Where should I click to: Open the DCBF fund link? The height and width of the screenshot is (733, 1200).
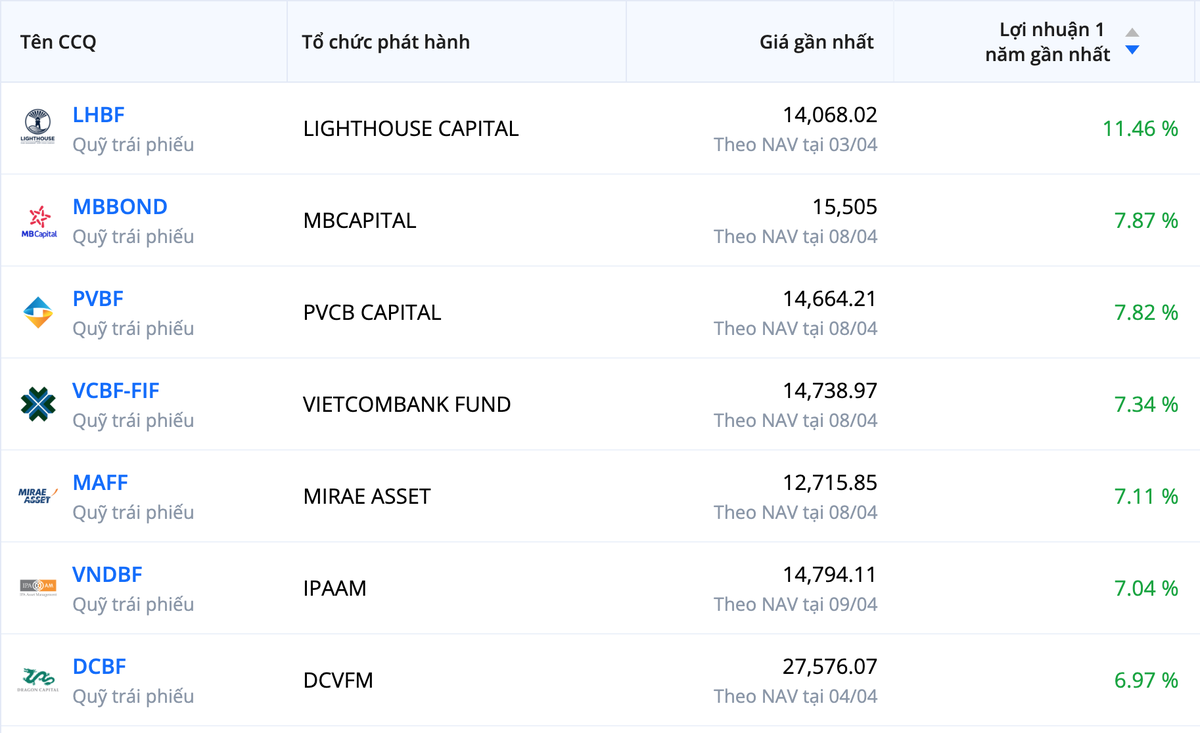(99, 667)
